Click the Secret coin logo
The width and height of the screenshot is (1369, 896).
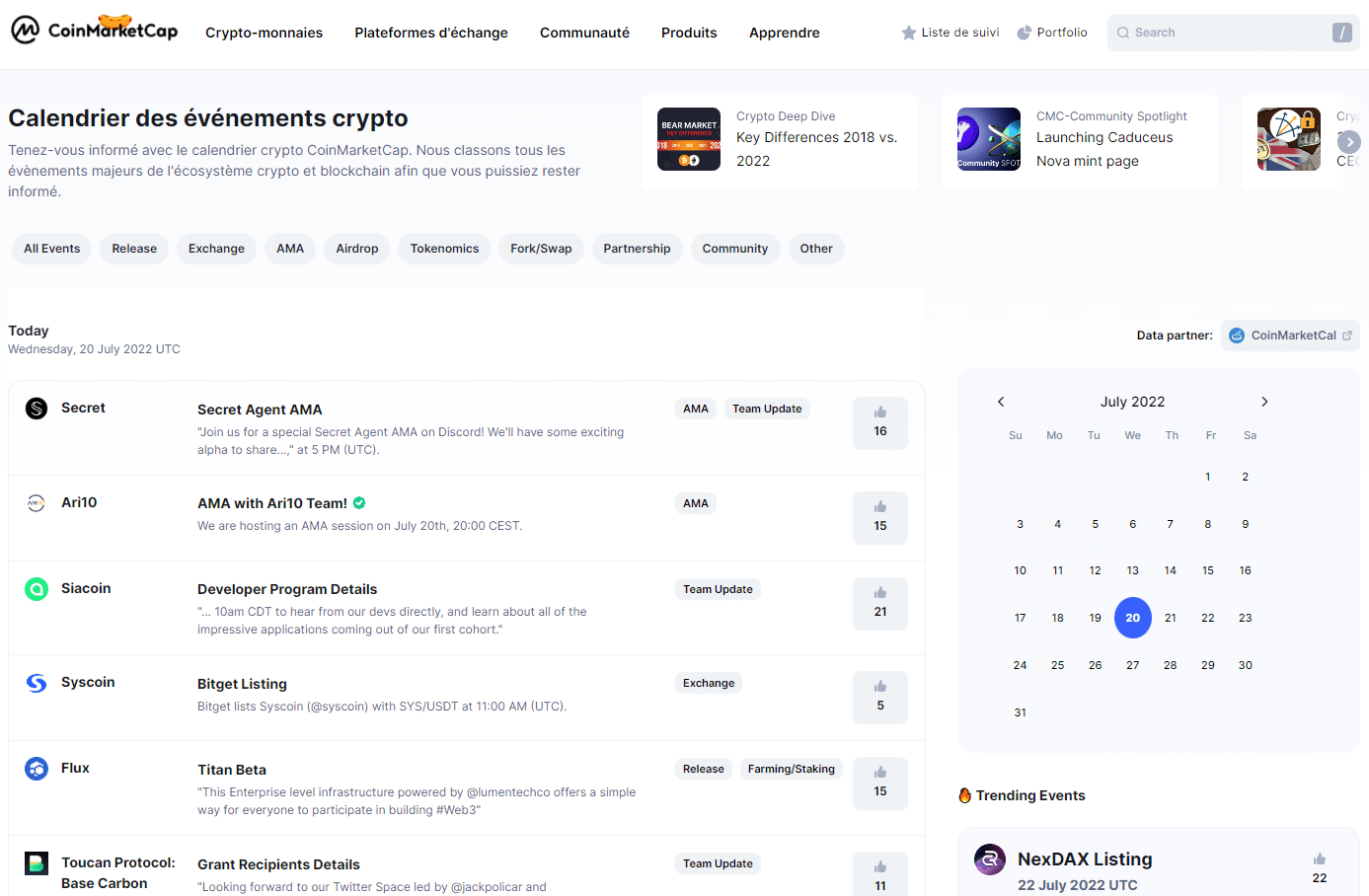(x=37, y=409)
